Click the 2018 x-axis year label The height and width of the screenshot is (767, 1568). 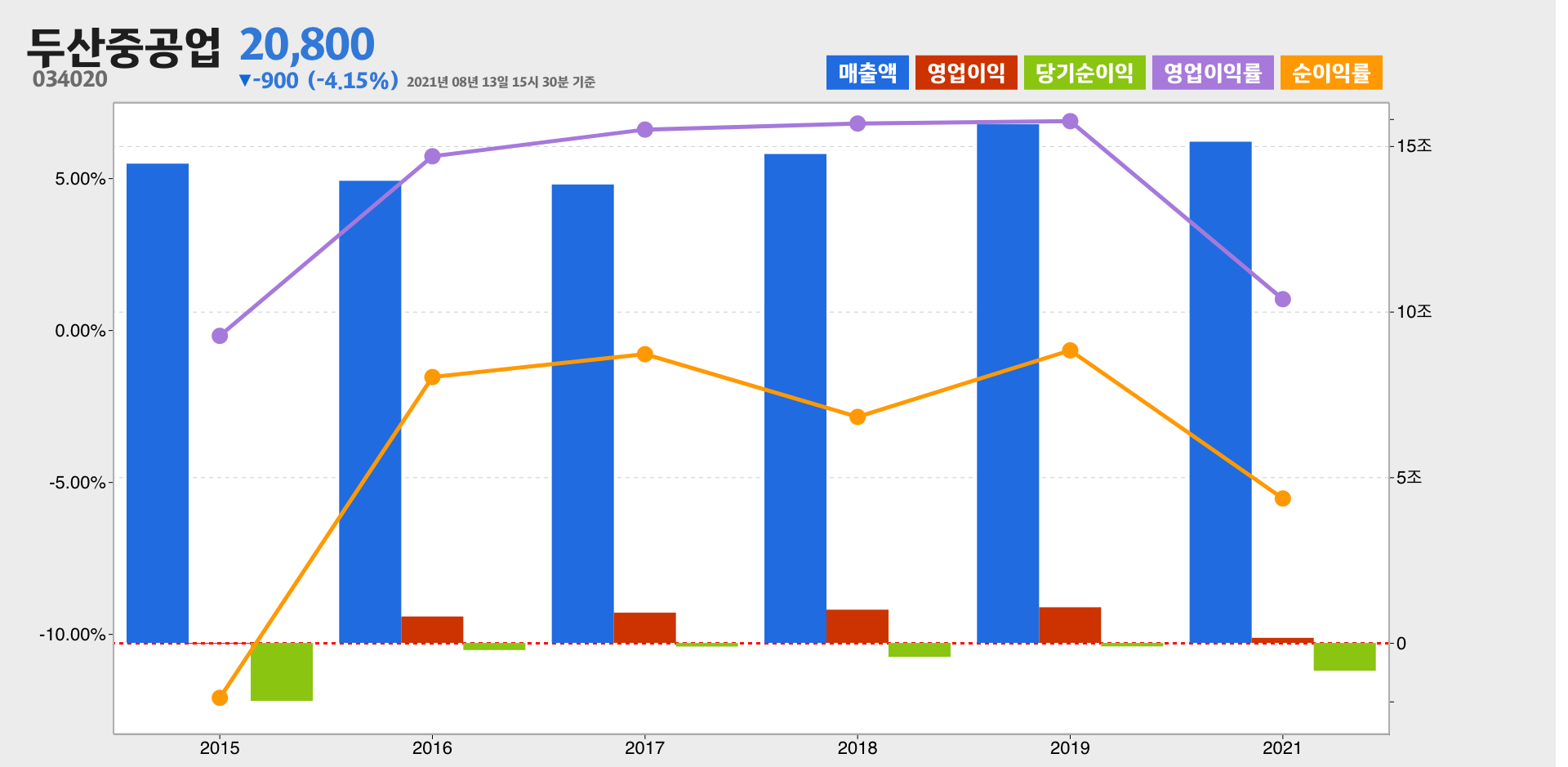pos(857,747)
